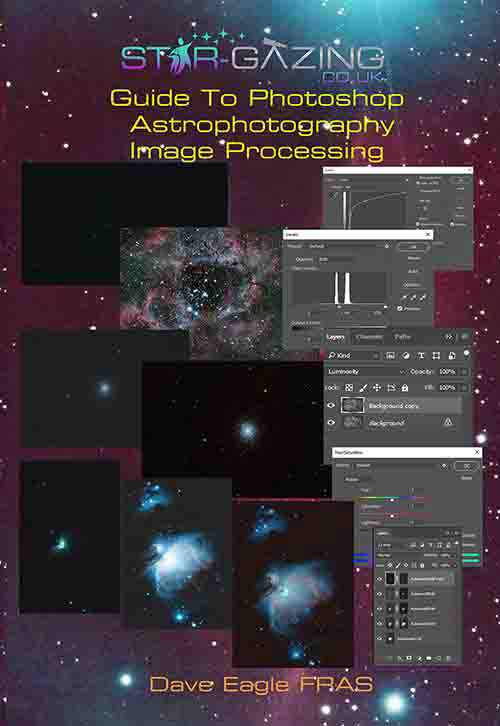Select the Background layer thumbnail
This screenshot has width=500, height=726.
[x=352, y=422]
